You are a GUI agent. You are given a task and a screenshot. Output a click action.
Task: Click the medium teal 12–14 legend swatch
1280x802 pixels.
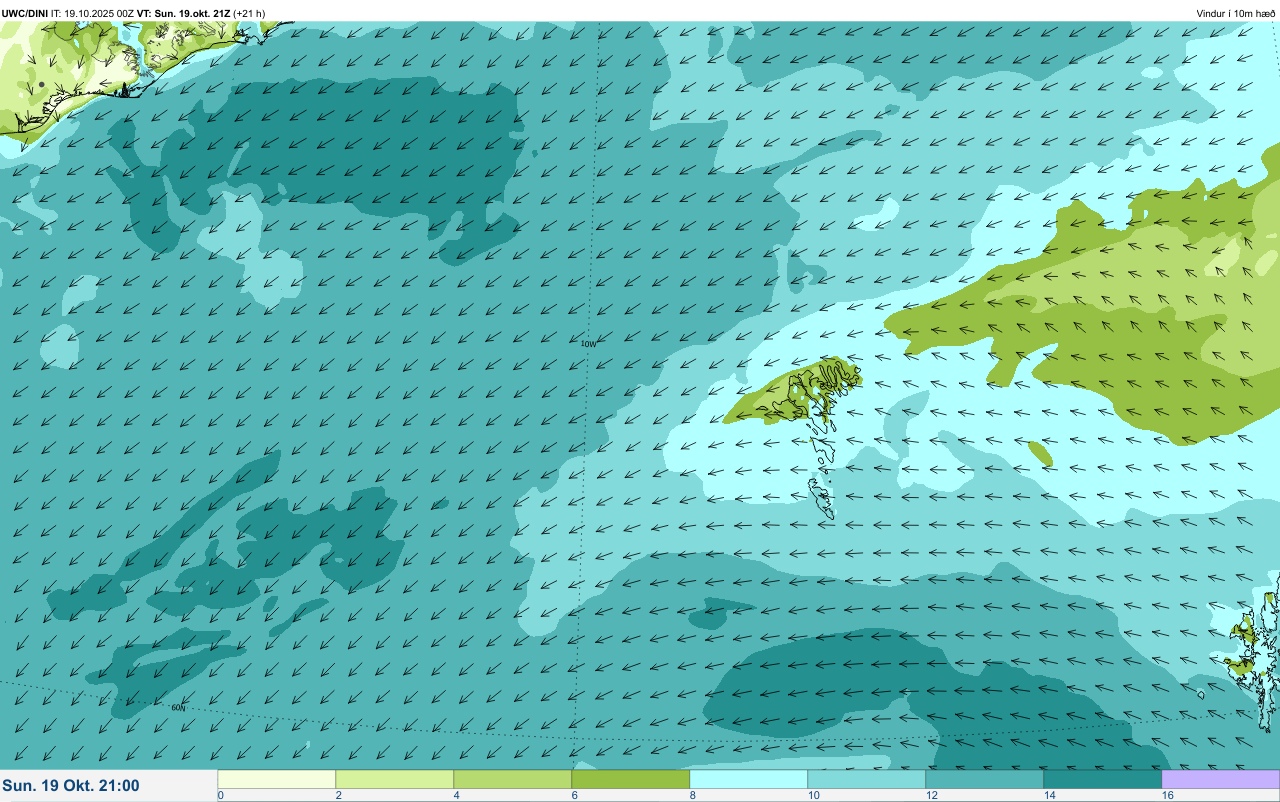[x=985, y=779]
